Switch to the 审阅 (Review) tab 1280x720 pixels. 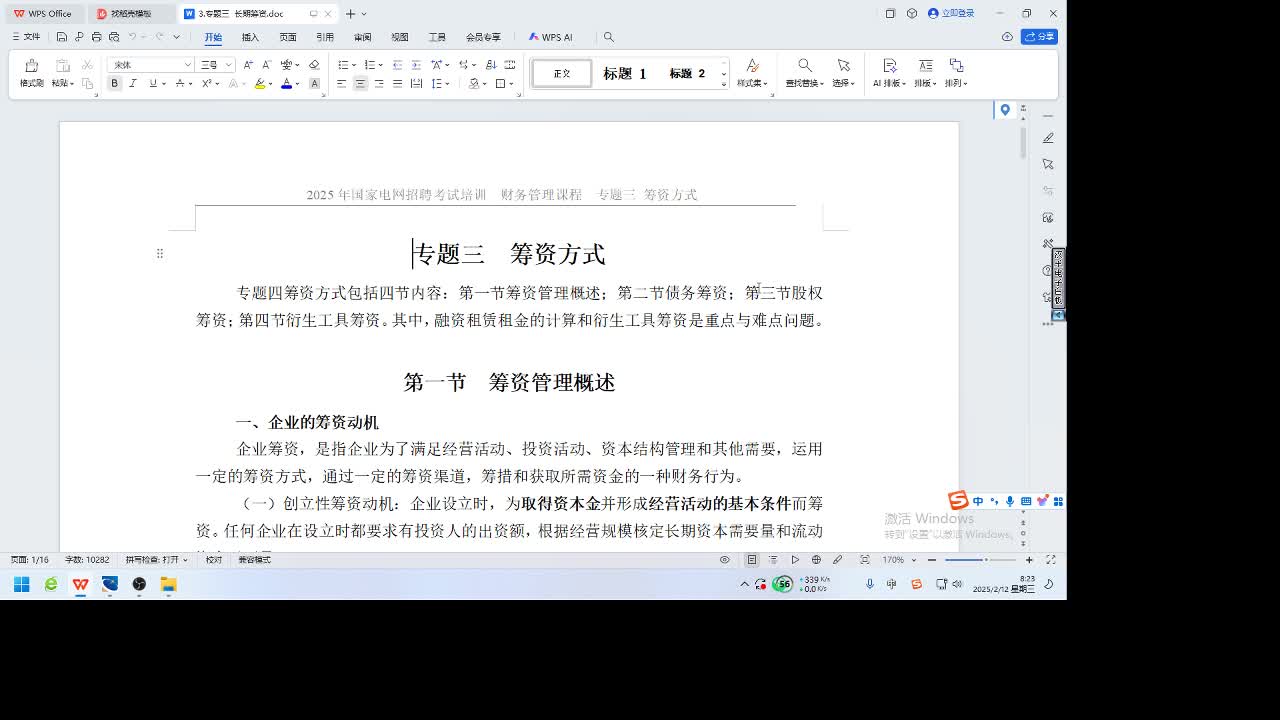(362, 37)
